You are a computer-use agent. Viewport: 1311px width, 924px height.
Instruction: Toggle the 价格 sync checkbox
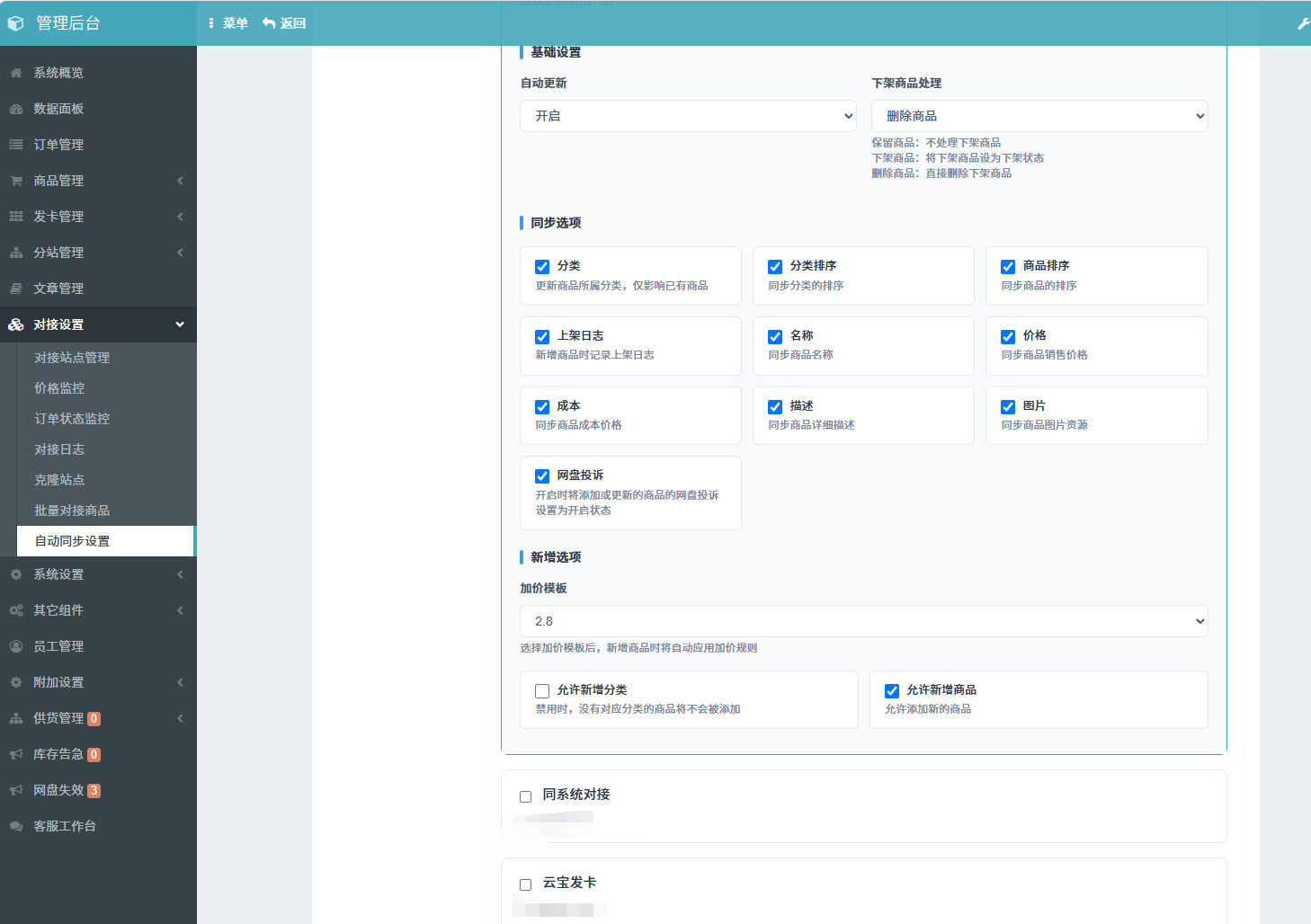pos(1008,337)
